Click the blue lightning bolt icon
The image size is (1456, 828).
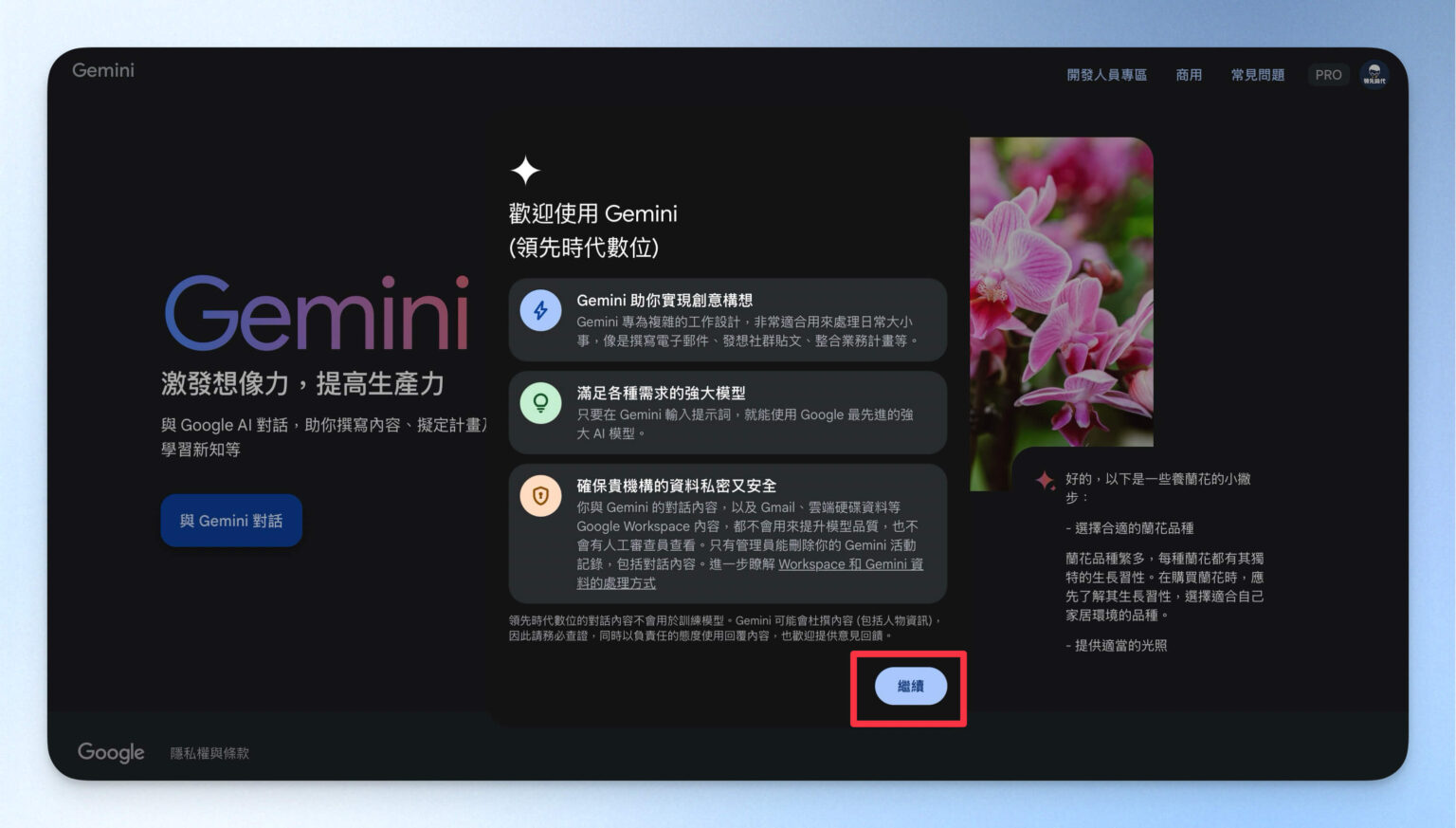(540, 310)
